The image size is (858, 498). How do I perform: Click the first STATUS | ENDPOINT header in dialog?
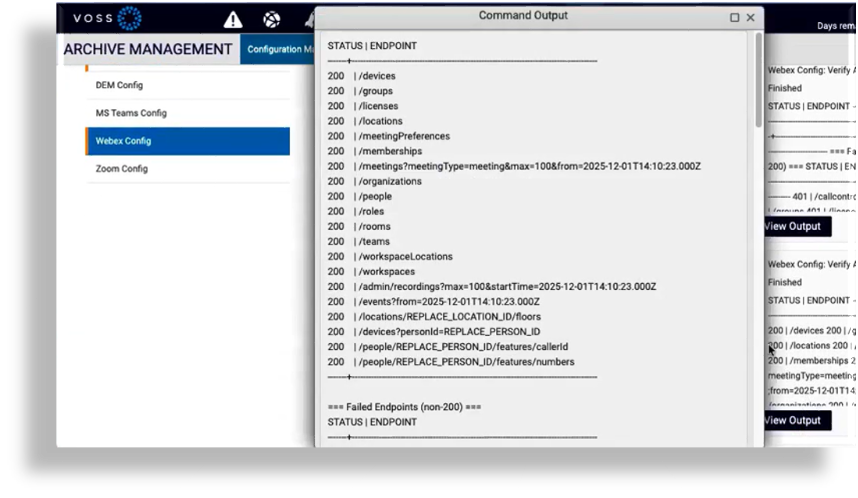[372, 46]
